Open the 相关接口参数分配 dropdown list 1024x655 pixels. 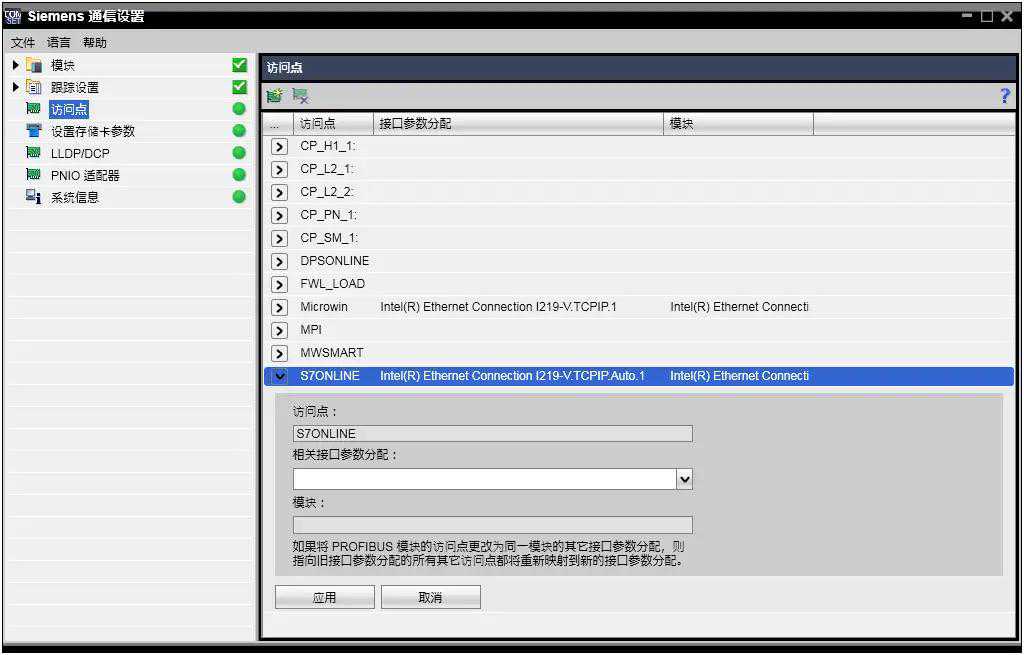pos(684,479)
